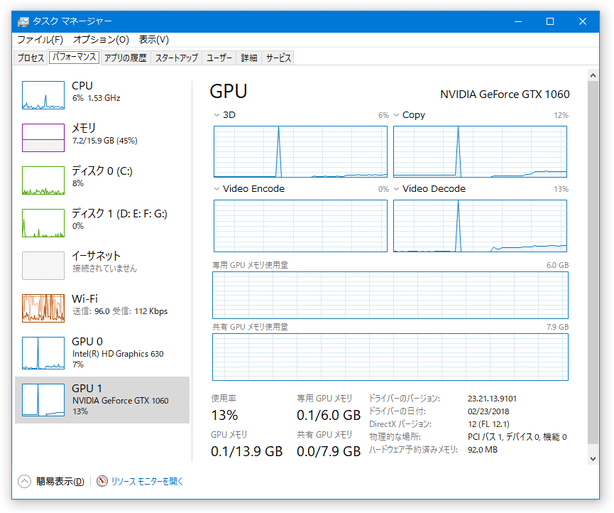The width and height of the screenshot is (614, 513).
Task: Open the ファイル(F) menu
Action: (x=40, y=40)
